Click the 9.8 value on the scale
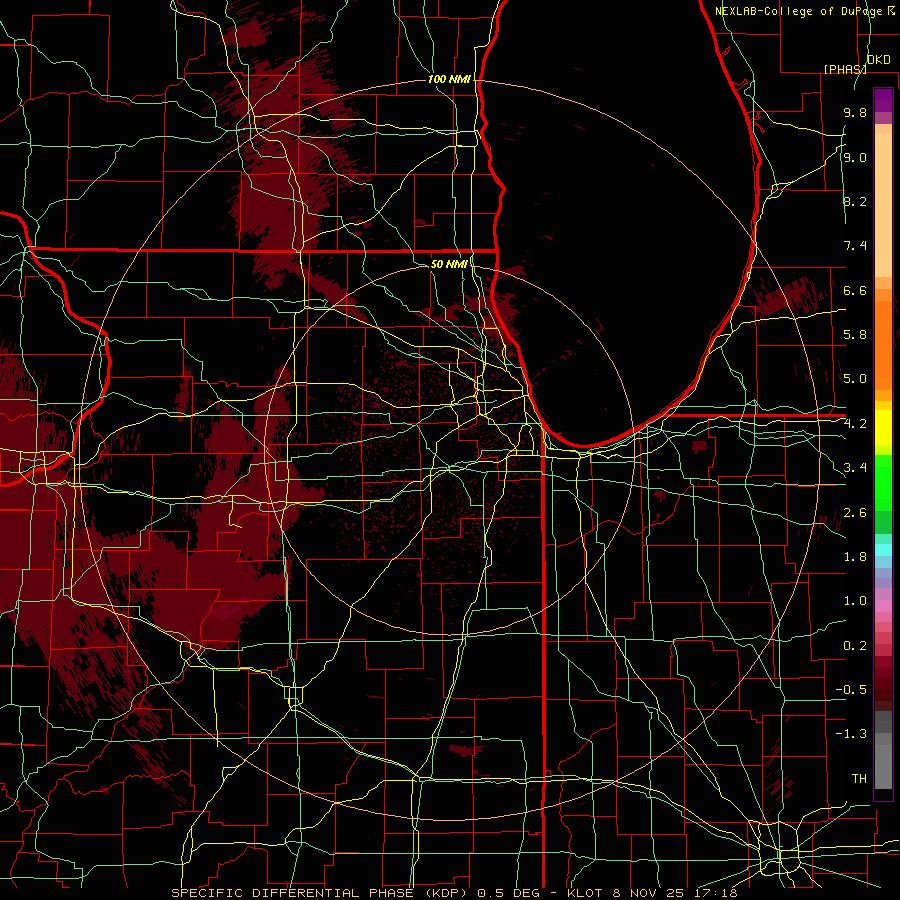The image size is (900, 900). pyautogui.click(x=855, y=112)
